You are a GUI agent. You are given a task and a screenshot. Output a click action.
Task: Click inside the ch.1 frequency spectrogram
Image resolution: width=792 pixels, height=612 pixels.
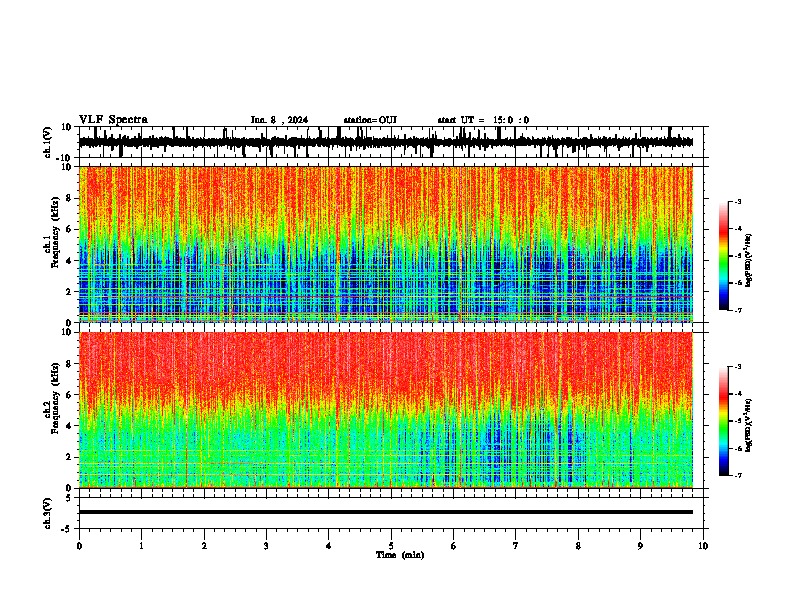[386, 244]
